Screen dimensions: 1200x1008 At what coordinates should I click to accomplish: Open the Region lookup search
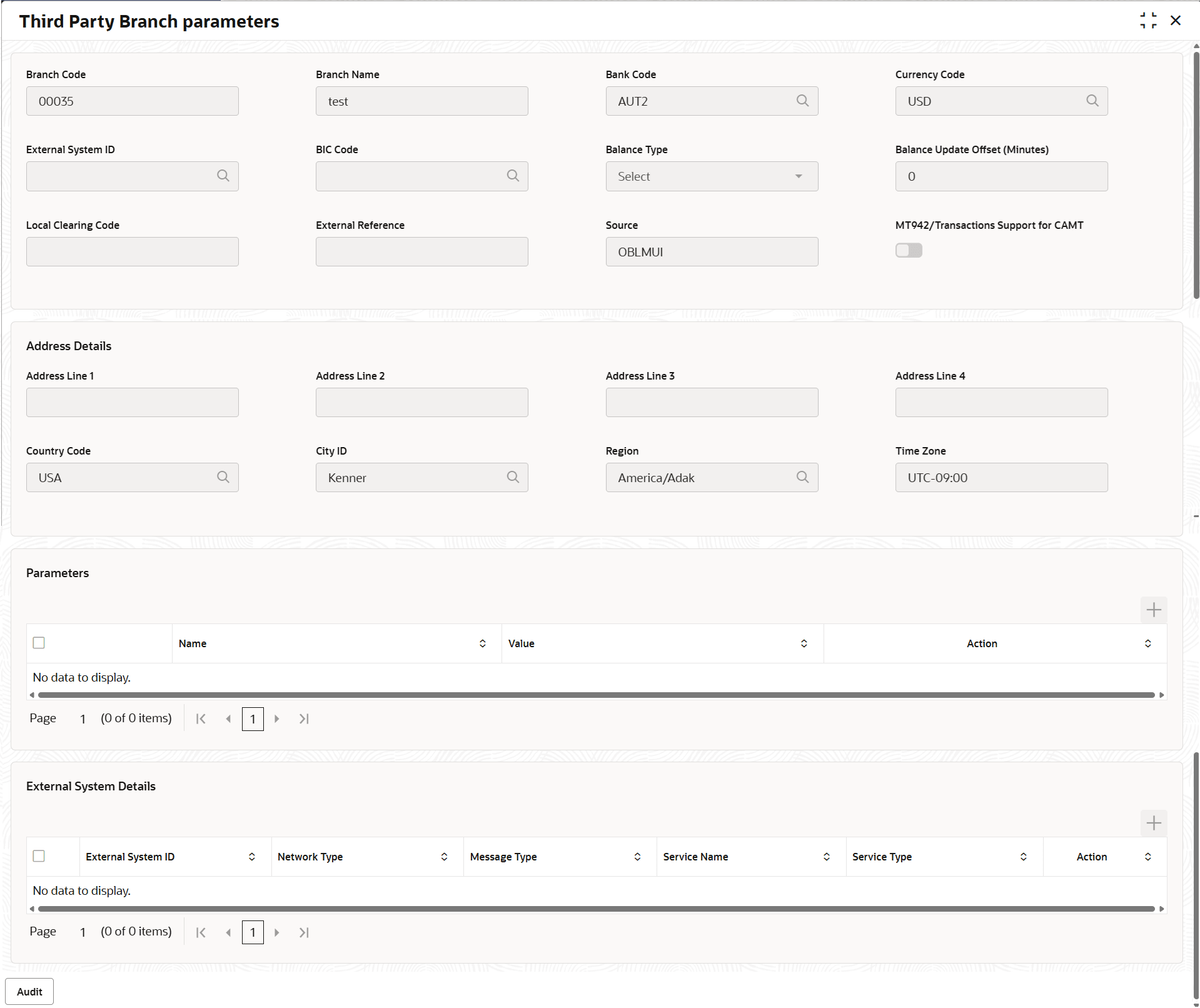pos(803,477)
